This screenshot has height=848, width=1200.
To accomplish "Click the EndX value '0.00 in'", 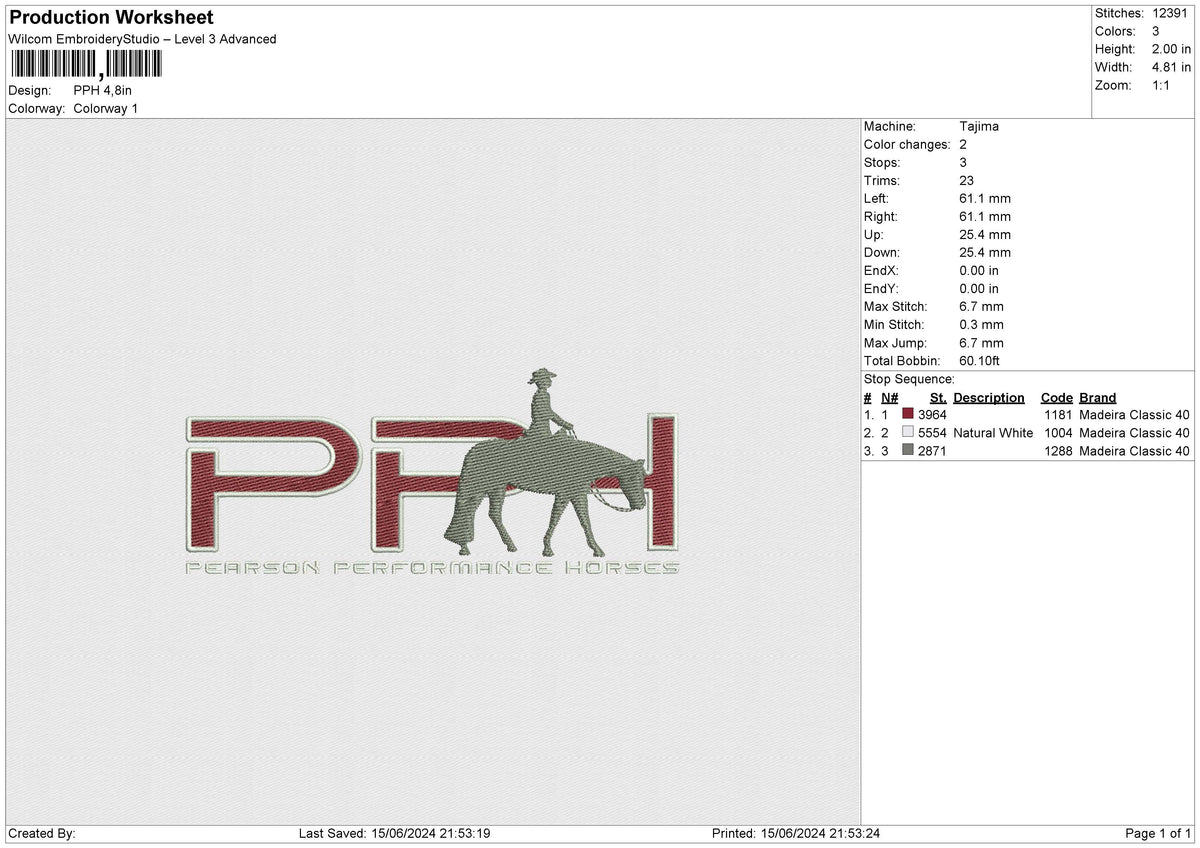I will tap(979, 271).
